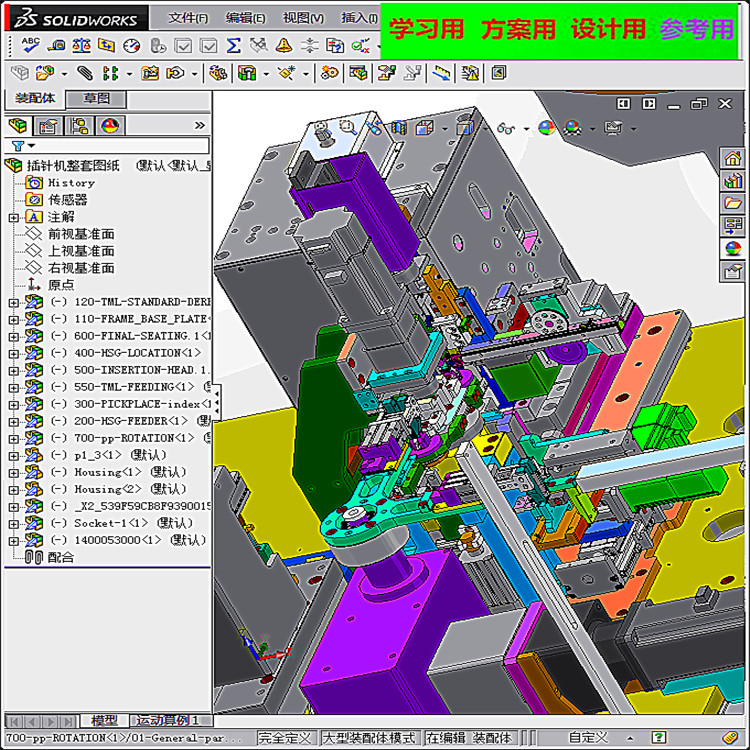Expand the 600-FINAL-SEATING tree node
Screen dimensions: 750x750
click(13, 337)
